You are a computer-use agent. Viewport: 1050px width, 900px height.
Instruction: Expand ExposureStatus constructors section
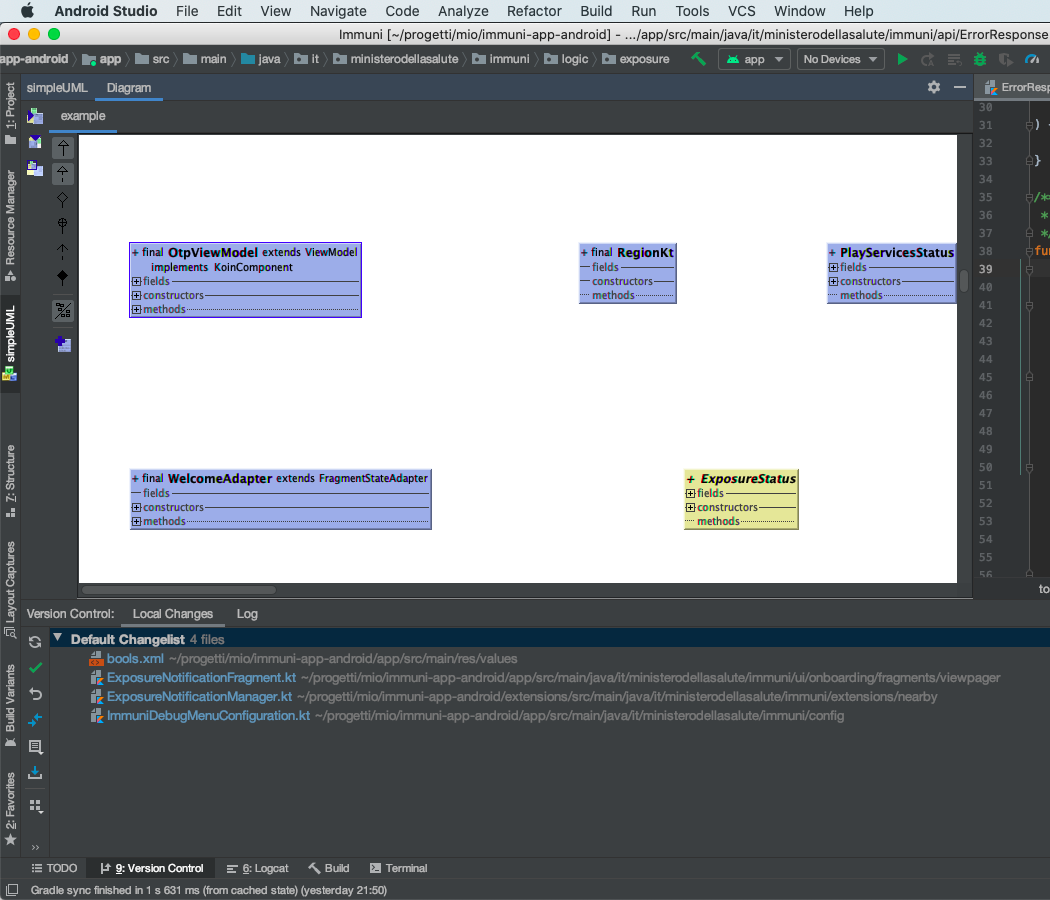(x=690, y=508)
